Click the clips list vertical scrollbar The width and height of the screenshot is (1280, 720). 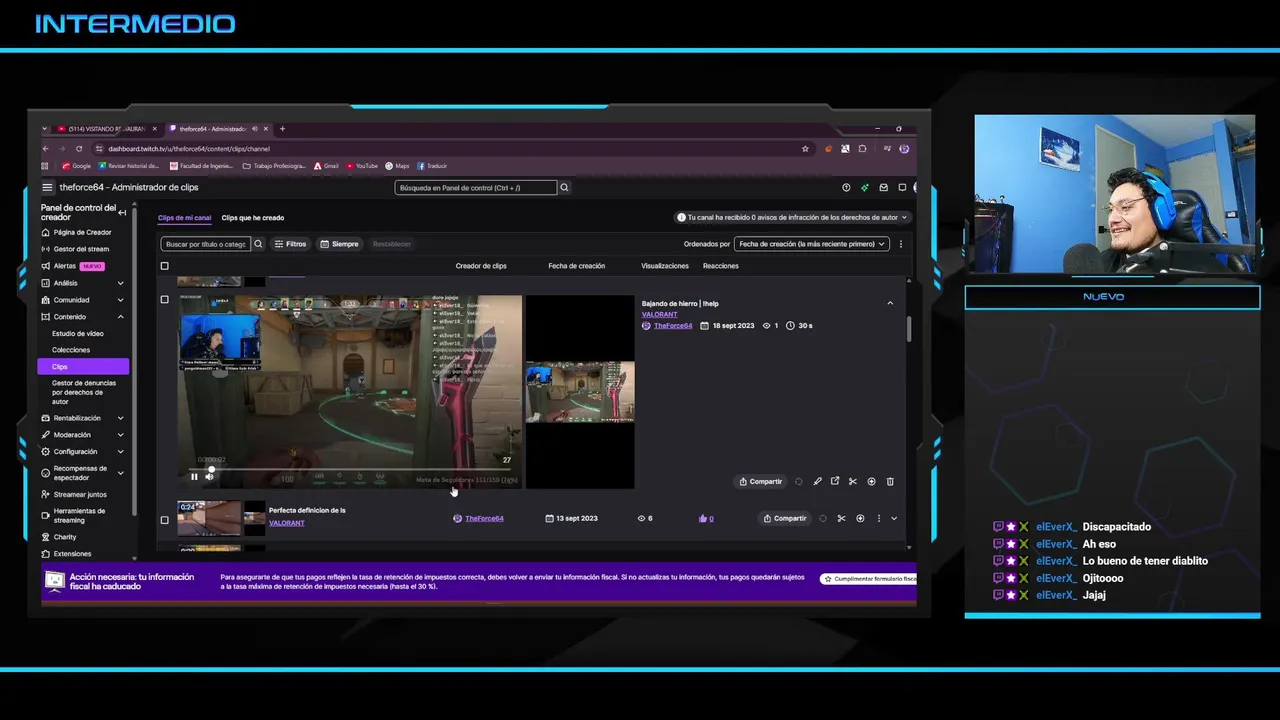[909, 330]
